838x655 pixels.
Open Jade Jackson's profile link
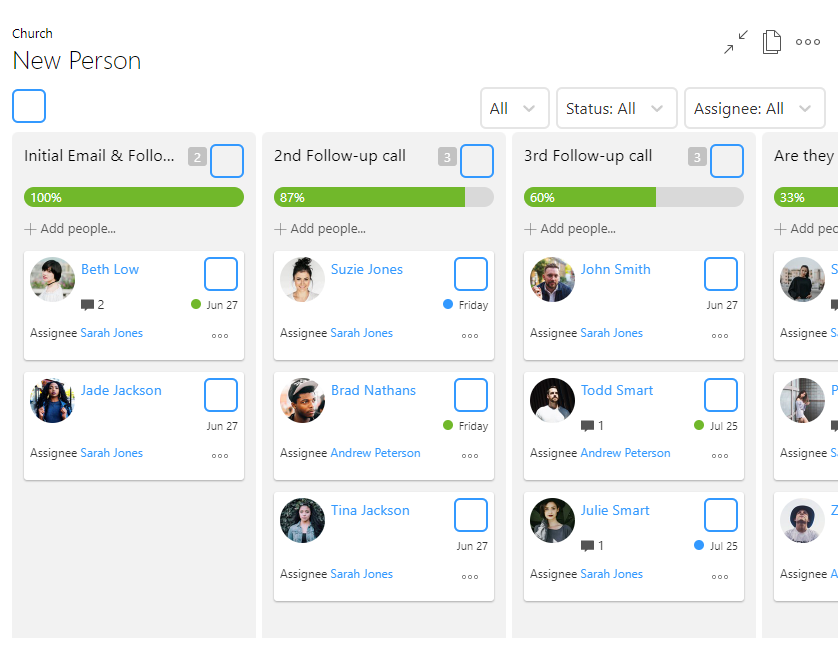(x=121, y=391)
